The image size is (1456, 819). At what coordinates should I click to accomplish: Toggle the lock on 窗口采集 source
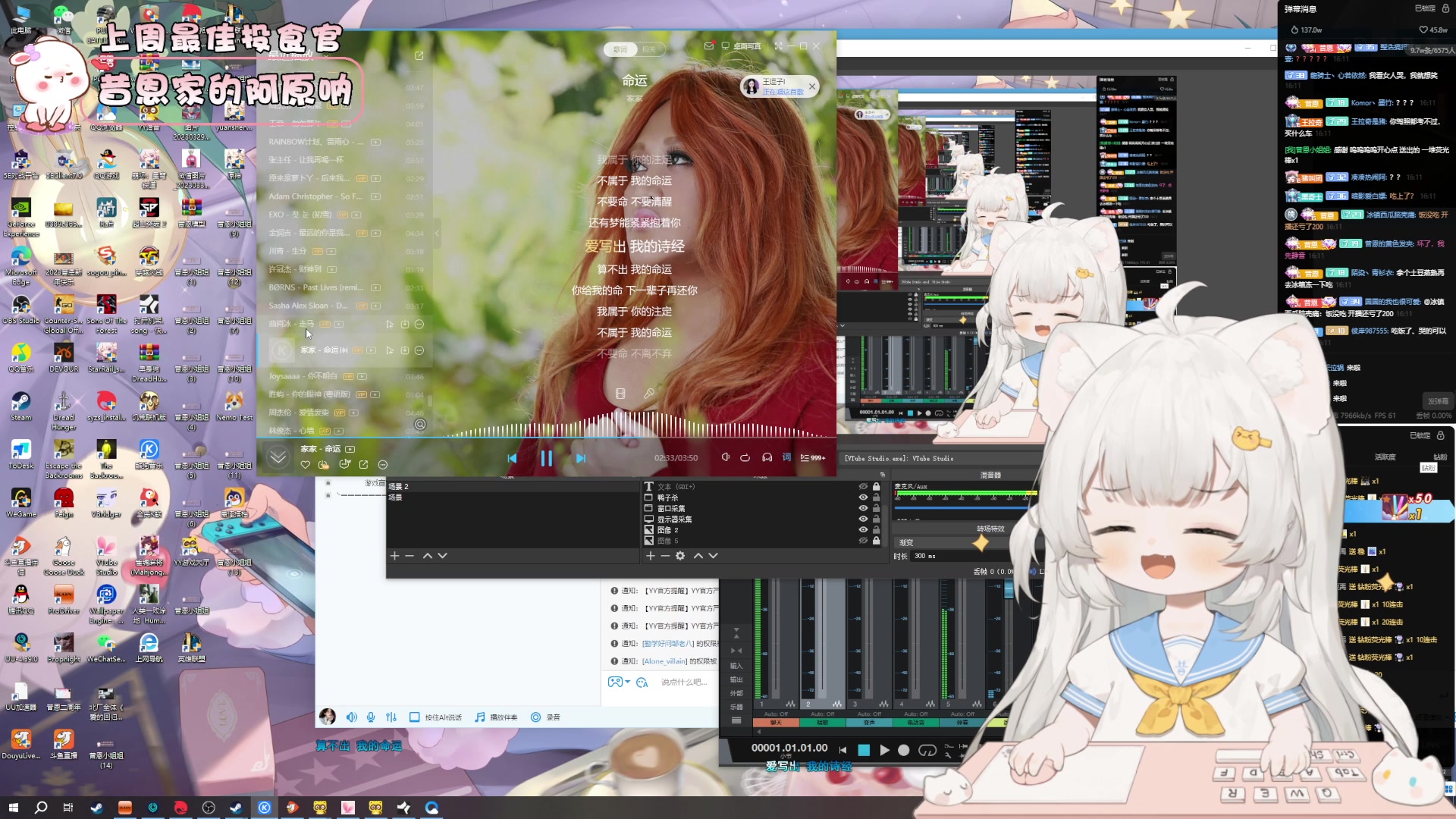coord(876,508)
